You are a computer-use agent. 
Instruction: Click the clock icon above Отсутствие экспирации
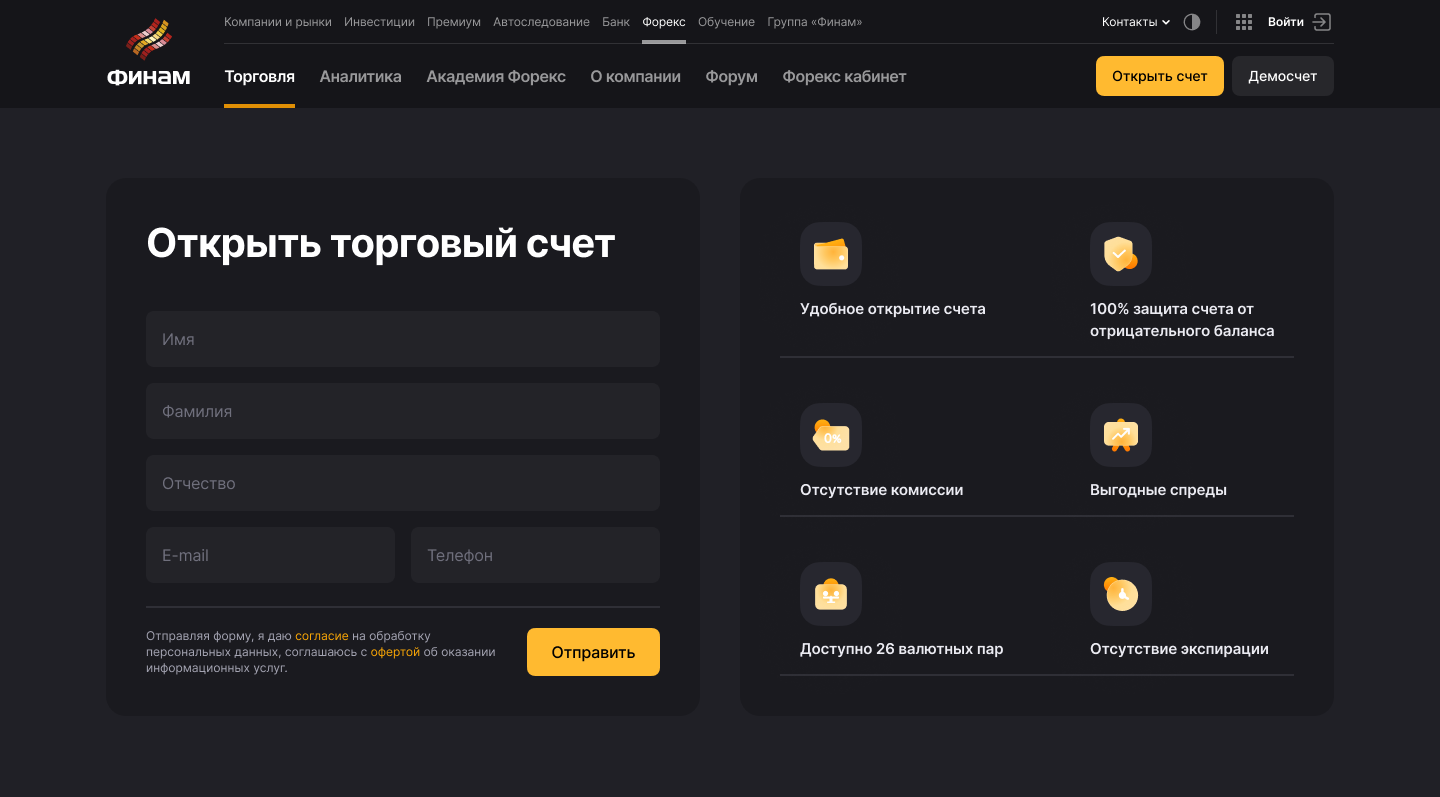click(x=1121, y=594)
